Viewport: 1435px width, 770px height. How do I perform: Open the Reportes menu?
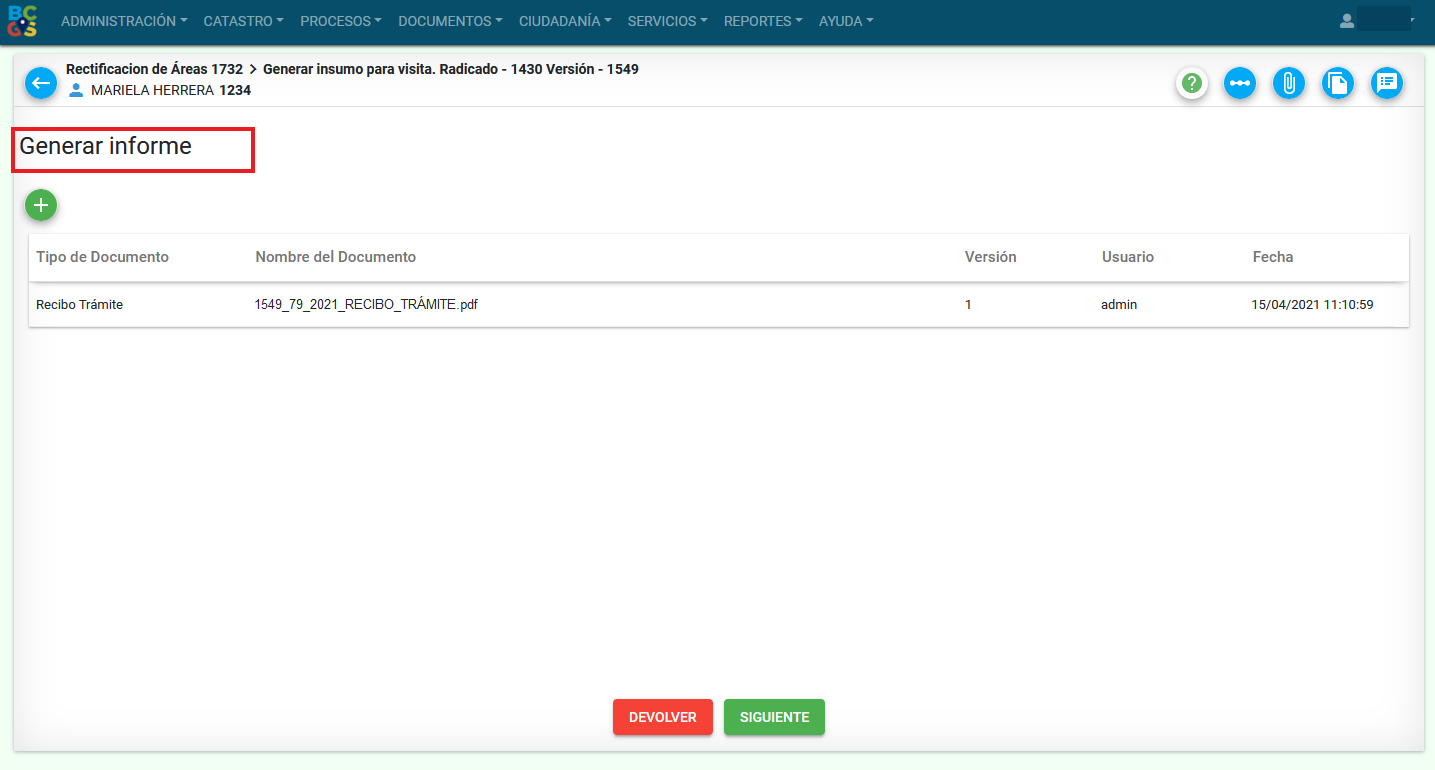[x=763, y=21]
